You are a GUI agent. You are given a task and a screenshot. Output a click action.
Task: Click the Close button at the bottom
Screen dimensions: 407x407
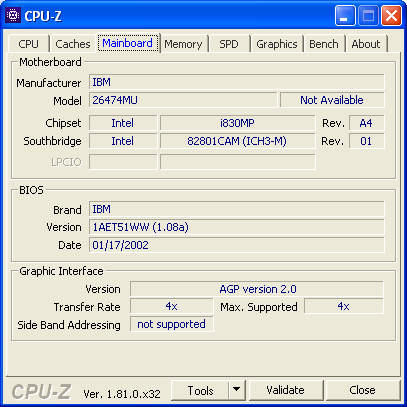pos(362,390)
